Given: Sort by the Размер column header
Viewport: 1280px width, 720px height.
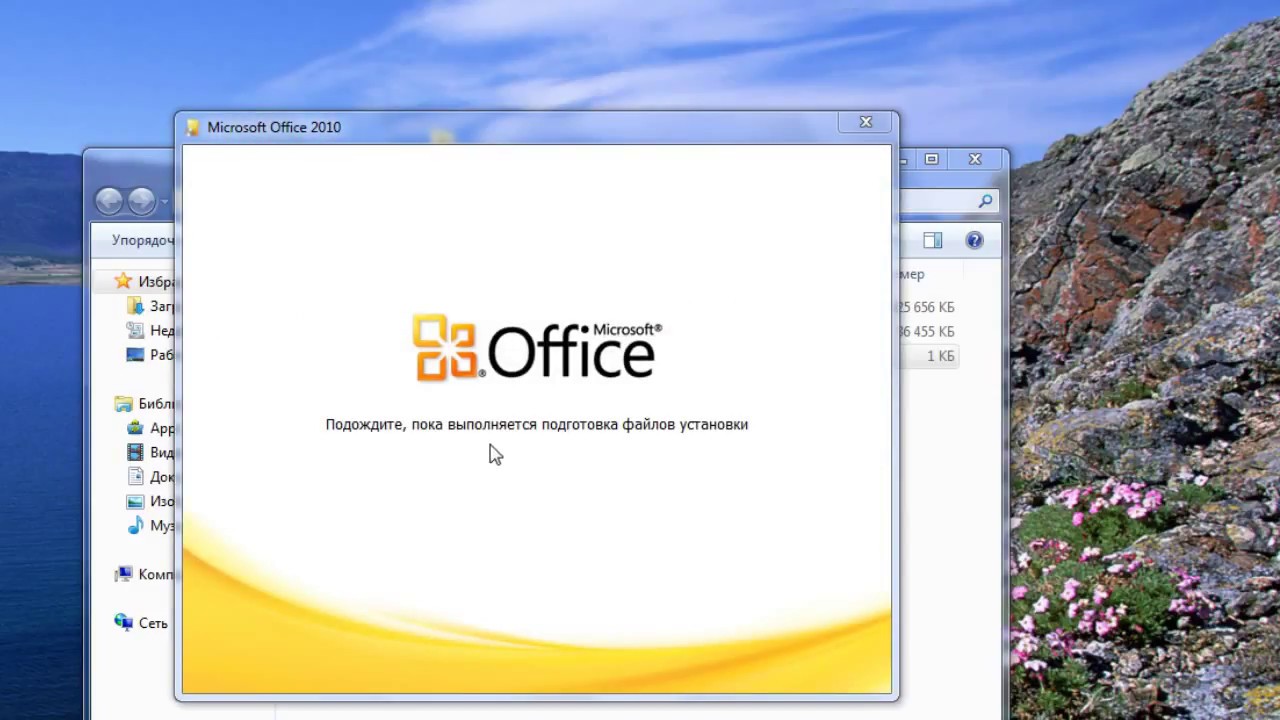Looking at the screenshot, I should click(x=911, y=274).
